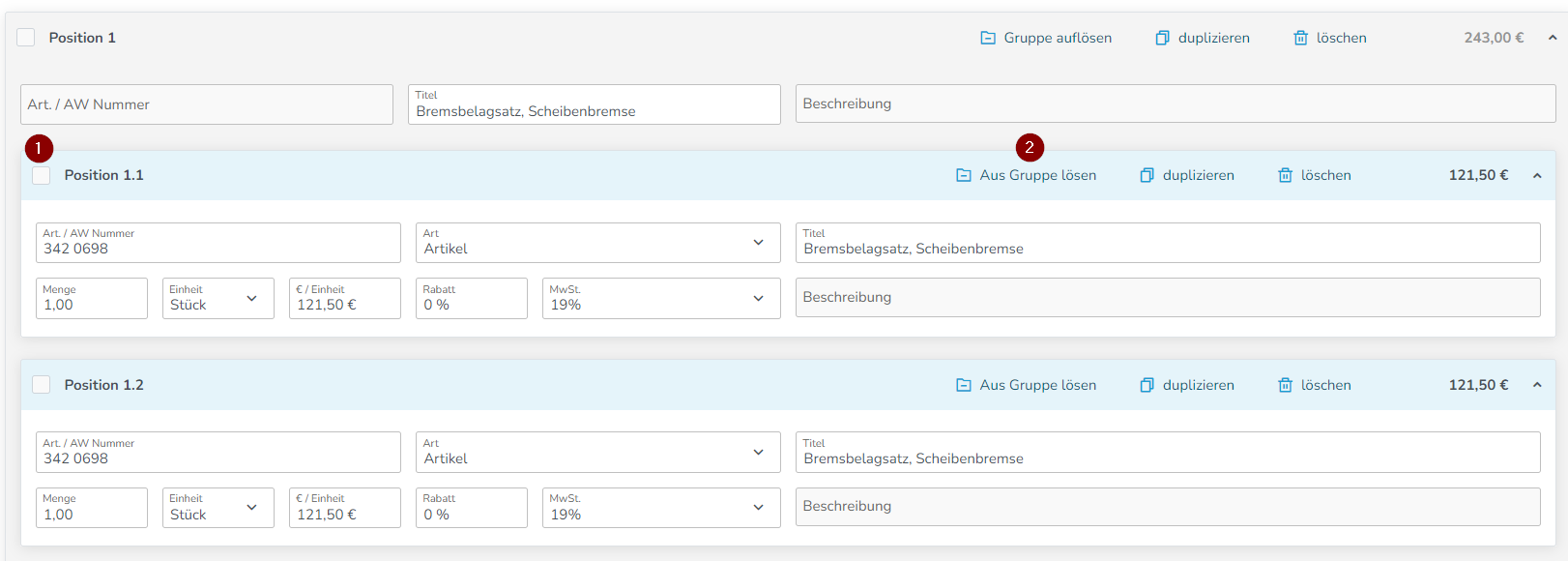1568x561 pixels.
Task: Tick the Position 1 checkbox
Action: tap(26, 37)
